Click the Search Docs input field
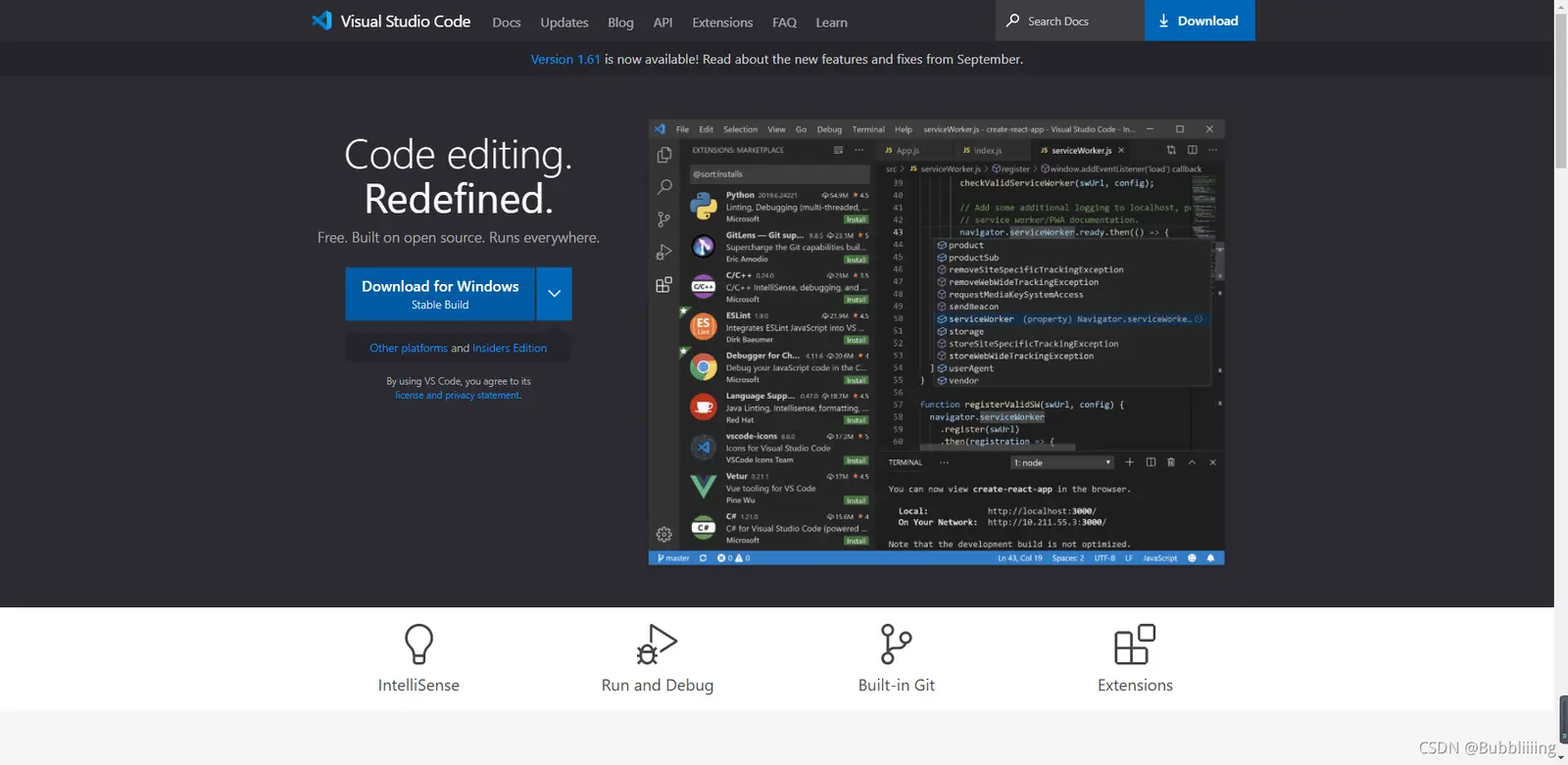1568x765 pixels. point(1070,21)
